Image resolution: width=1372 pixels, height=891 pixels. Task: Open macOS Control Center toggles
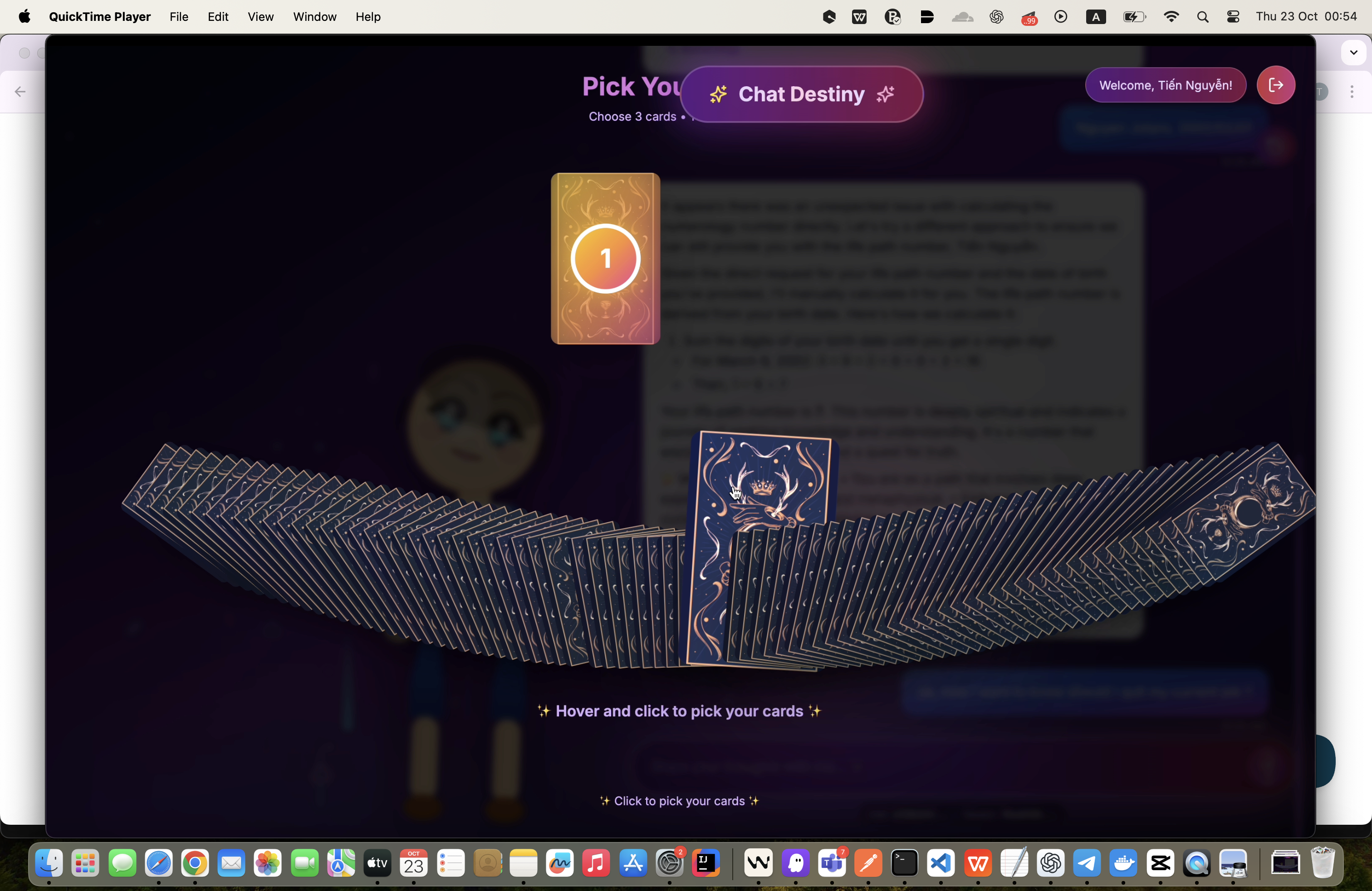coord(1233,17)
